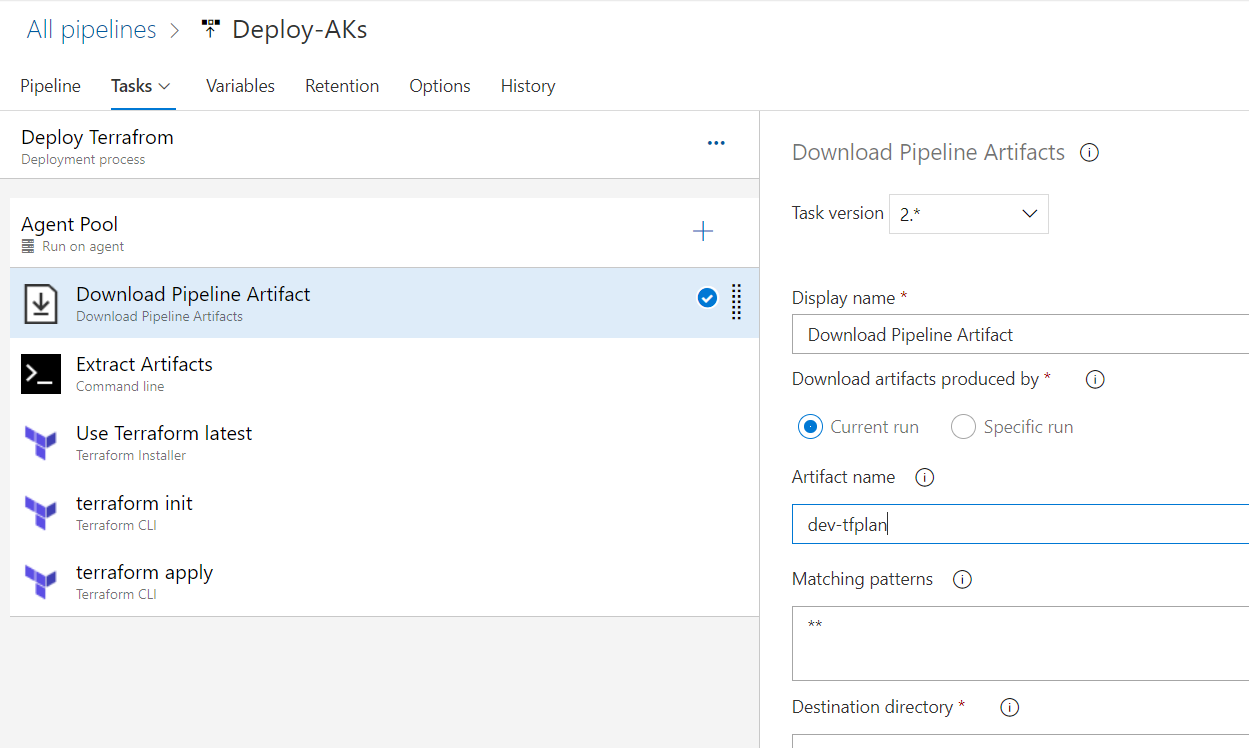Viewport: 1249px width, 748px height.
Task: Open the Task version dropdown
Action: pyautogui.click(x=968, y=213)
